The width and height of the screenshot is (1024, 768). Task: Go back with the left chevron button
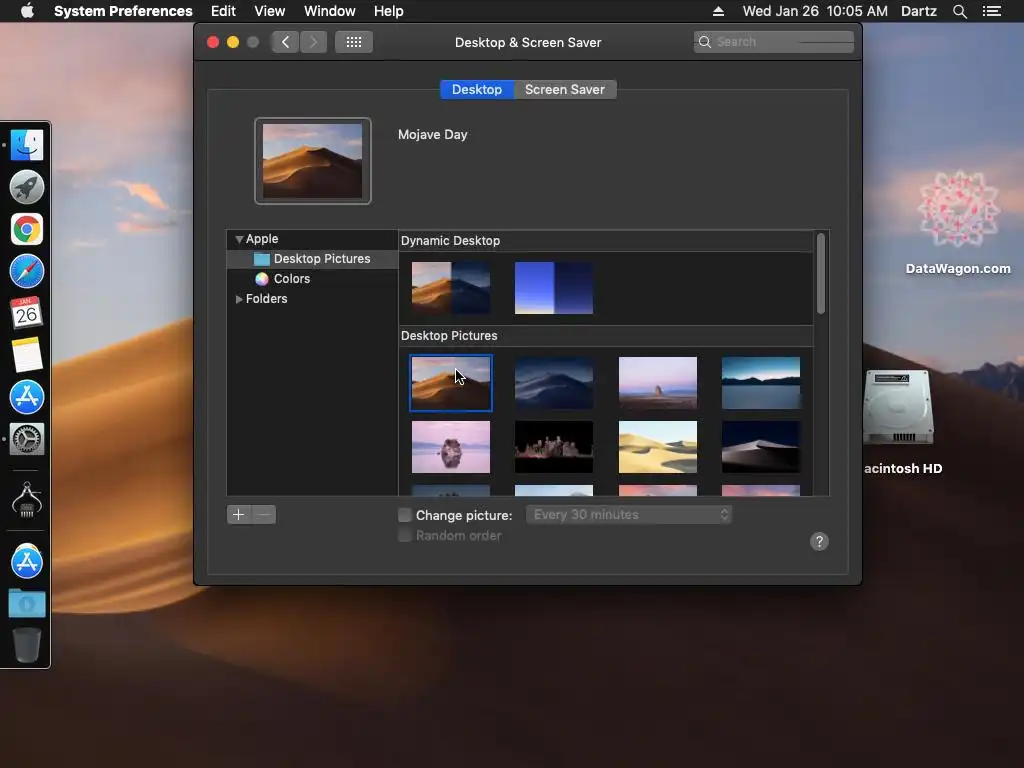tap(285, 42)
